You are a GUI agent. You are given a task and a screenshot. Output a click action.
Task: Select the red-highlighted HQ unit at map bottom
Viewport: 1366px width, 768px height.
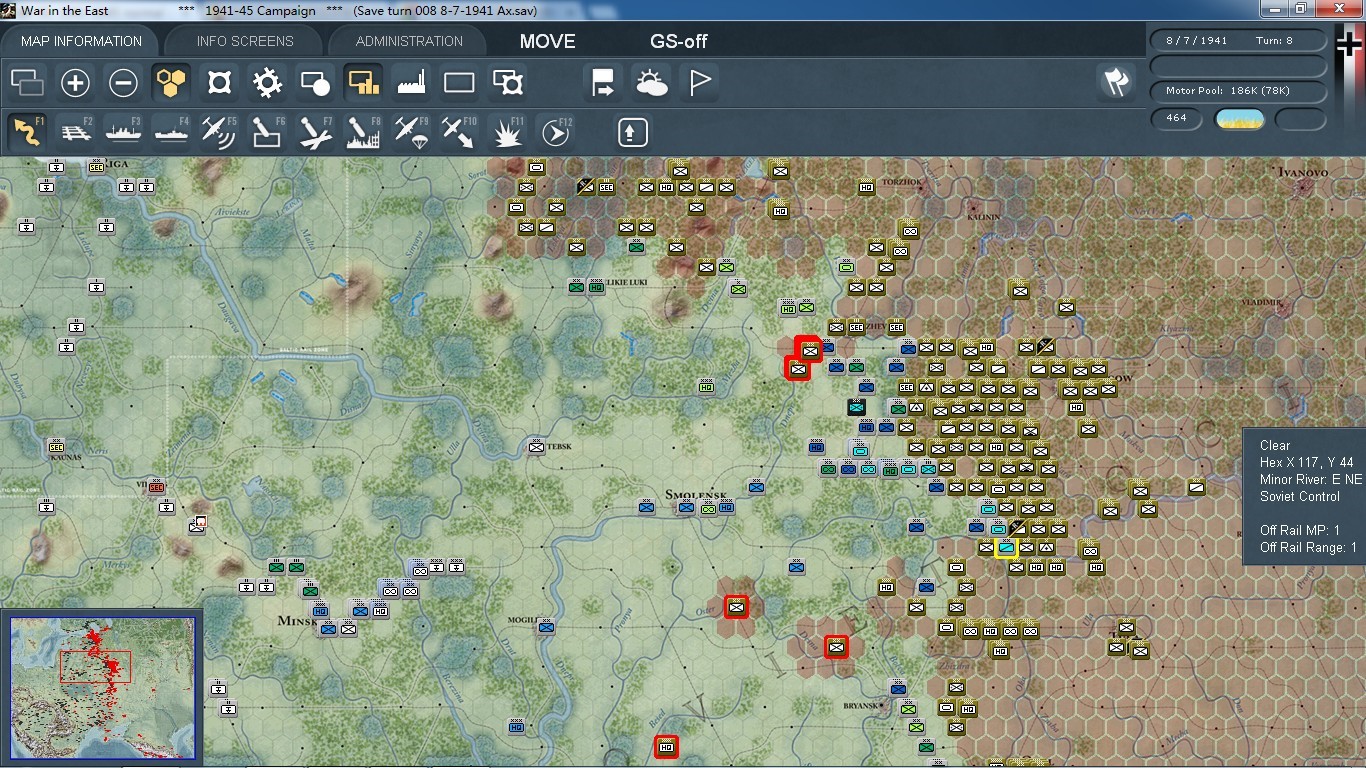coord(667,746)
